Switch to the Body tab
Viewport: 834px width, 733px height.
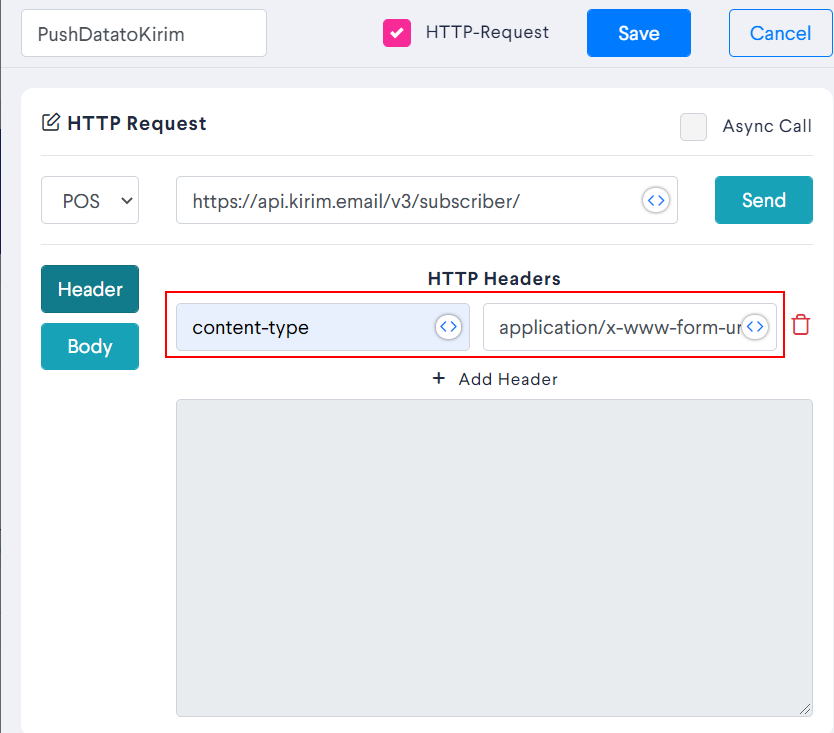coord(89,346)
